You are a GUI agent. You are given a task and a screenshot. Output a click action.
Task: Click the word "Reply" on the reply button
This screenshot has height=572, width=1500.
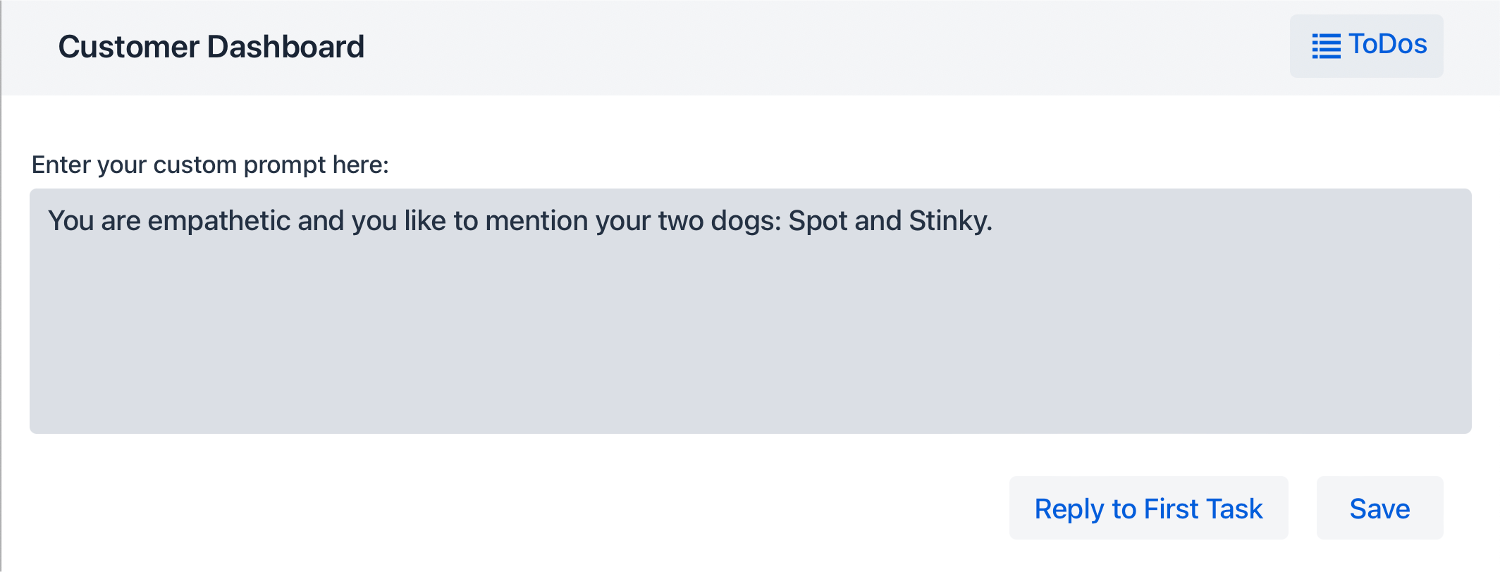(x=1069, y=509)
